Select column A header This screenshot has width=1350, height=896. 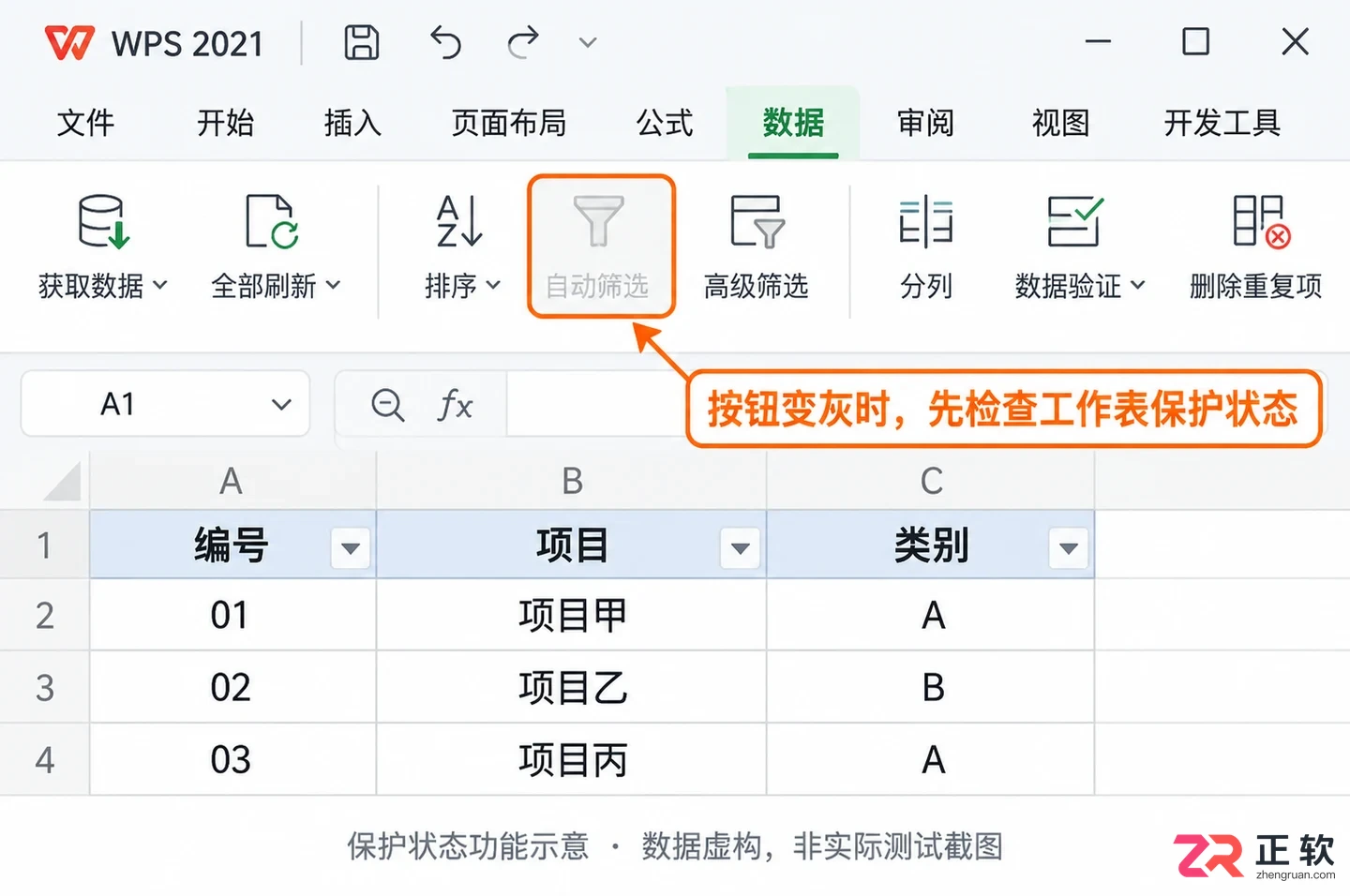pos(232,481)
